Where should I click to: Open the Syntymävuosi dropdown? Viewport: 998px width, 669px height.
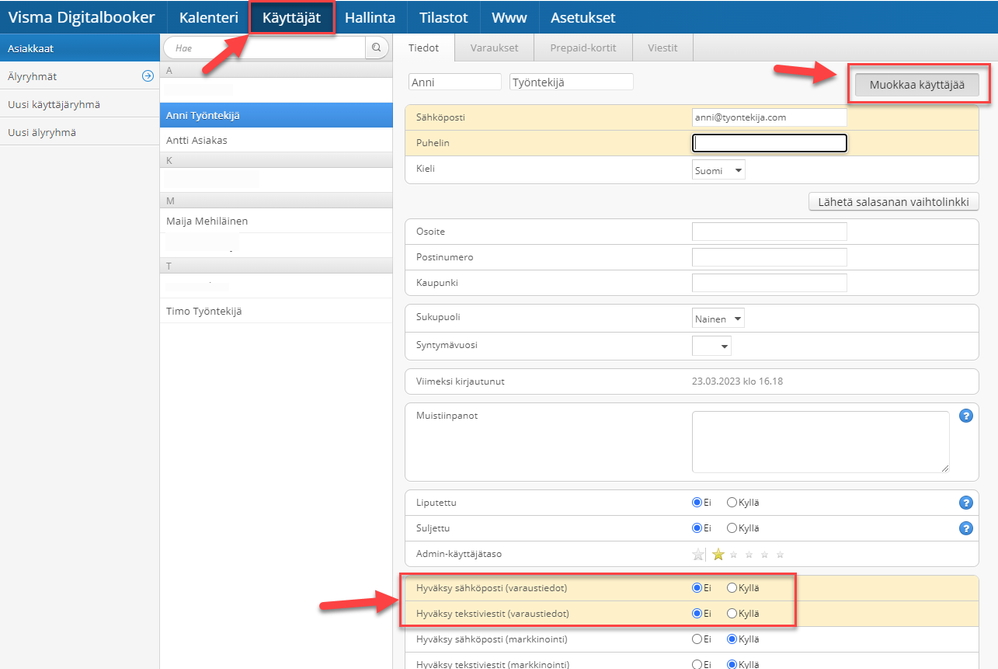712,346
